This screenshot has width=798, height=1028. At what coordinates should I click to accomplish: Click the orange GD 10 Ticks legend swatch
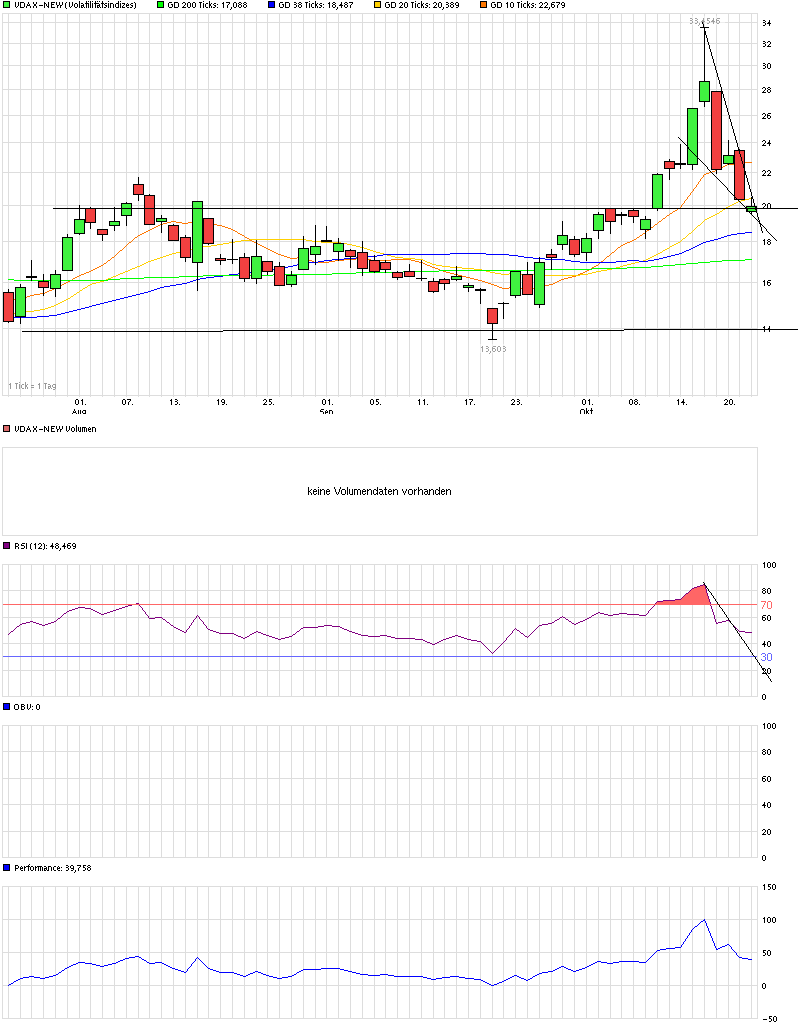tap(484, 5)
